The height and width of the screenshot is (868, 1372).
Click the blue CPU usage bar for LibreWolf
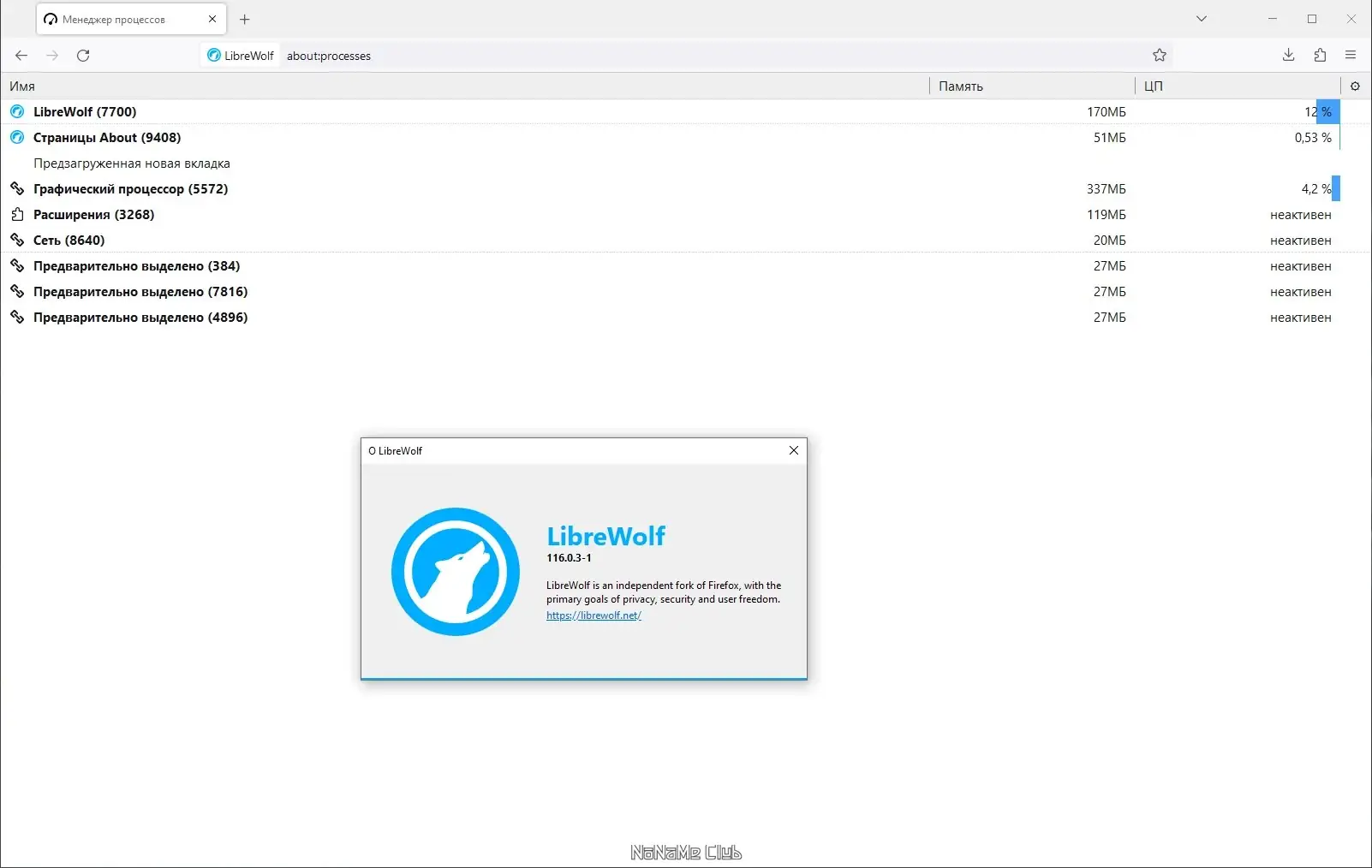[x=1327, y=111]
